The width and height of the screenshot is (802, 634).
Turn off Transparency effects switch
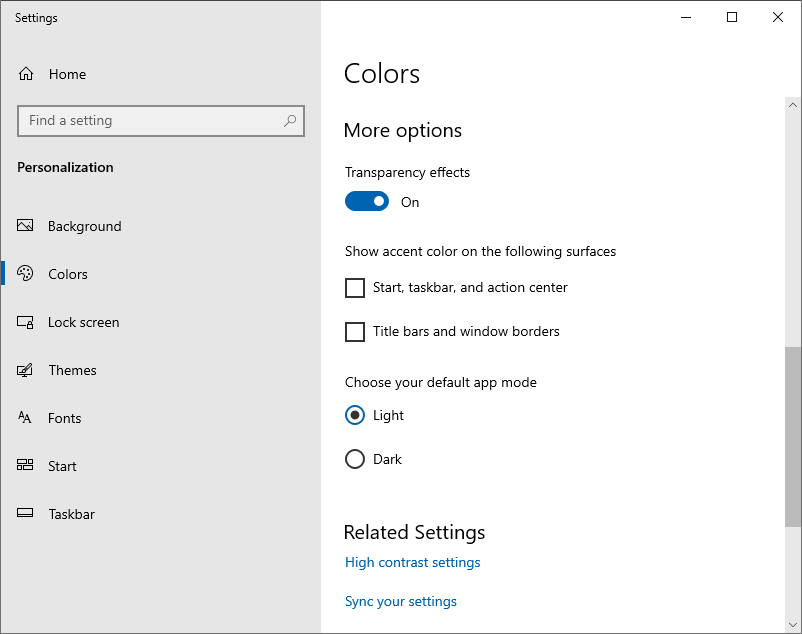click(x=367, y=201)
